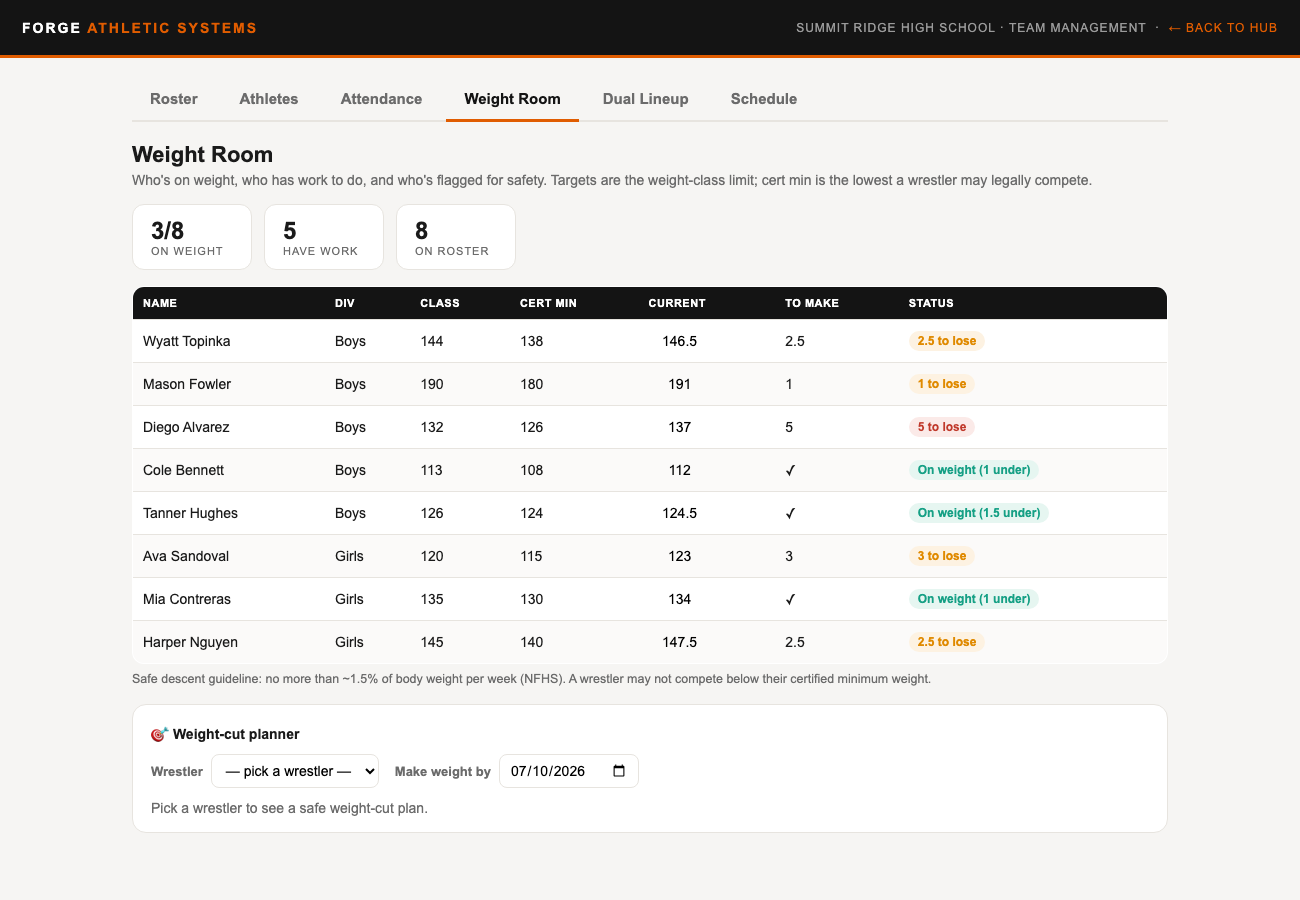Click the NAME column header
Image resolution: width=1300 pixels, height=900 pixels.
(x=160, y=303)
